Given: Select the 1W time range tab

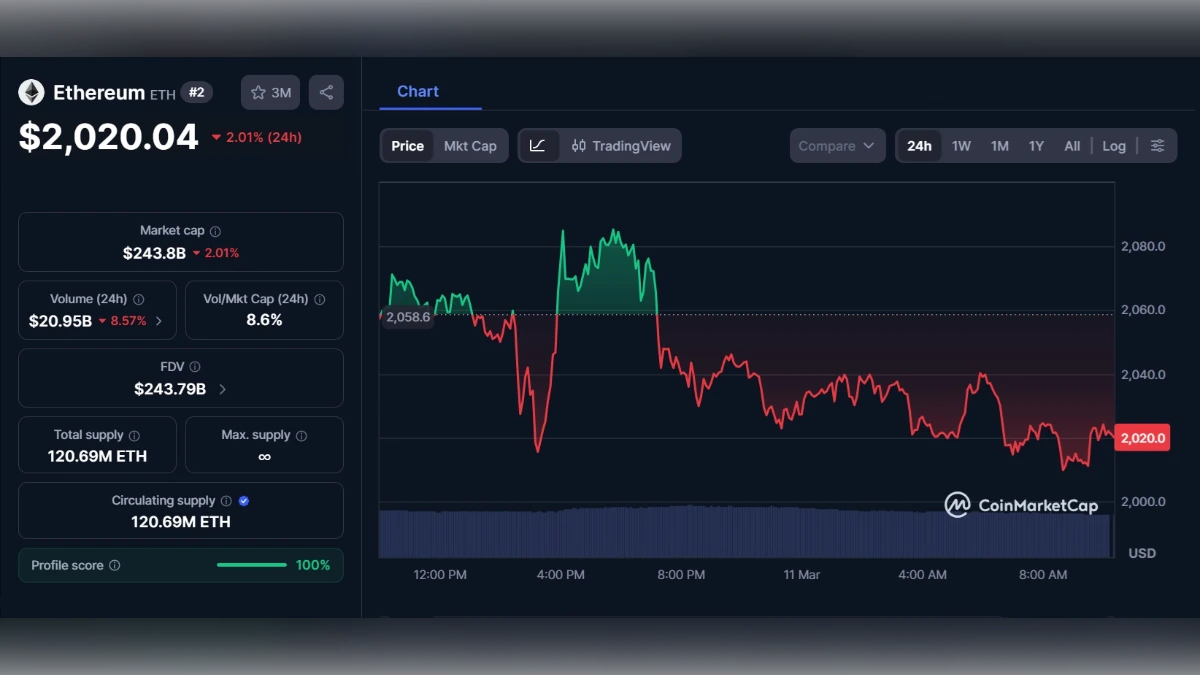Looking at the screenshot, I should tap(961, 145).
